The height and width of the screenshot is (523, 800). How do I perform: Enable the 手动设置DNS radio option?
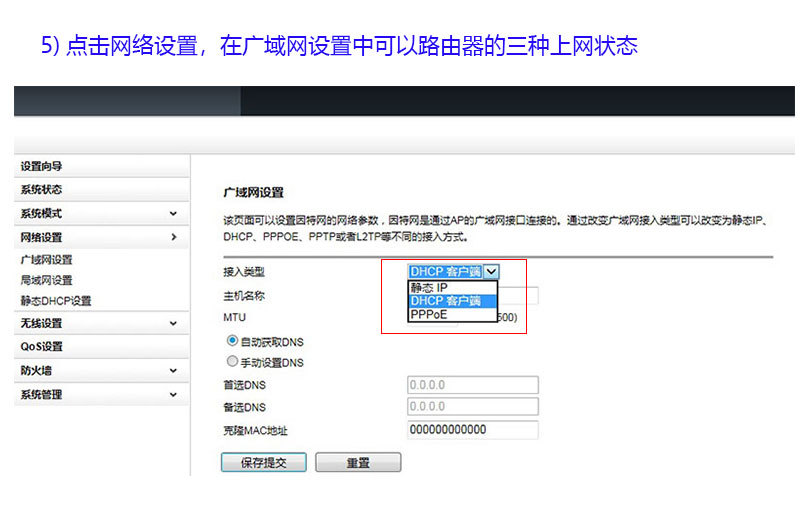233,362
